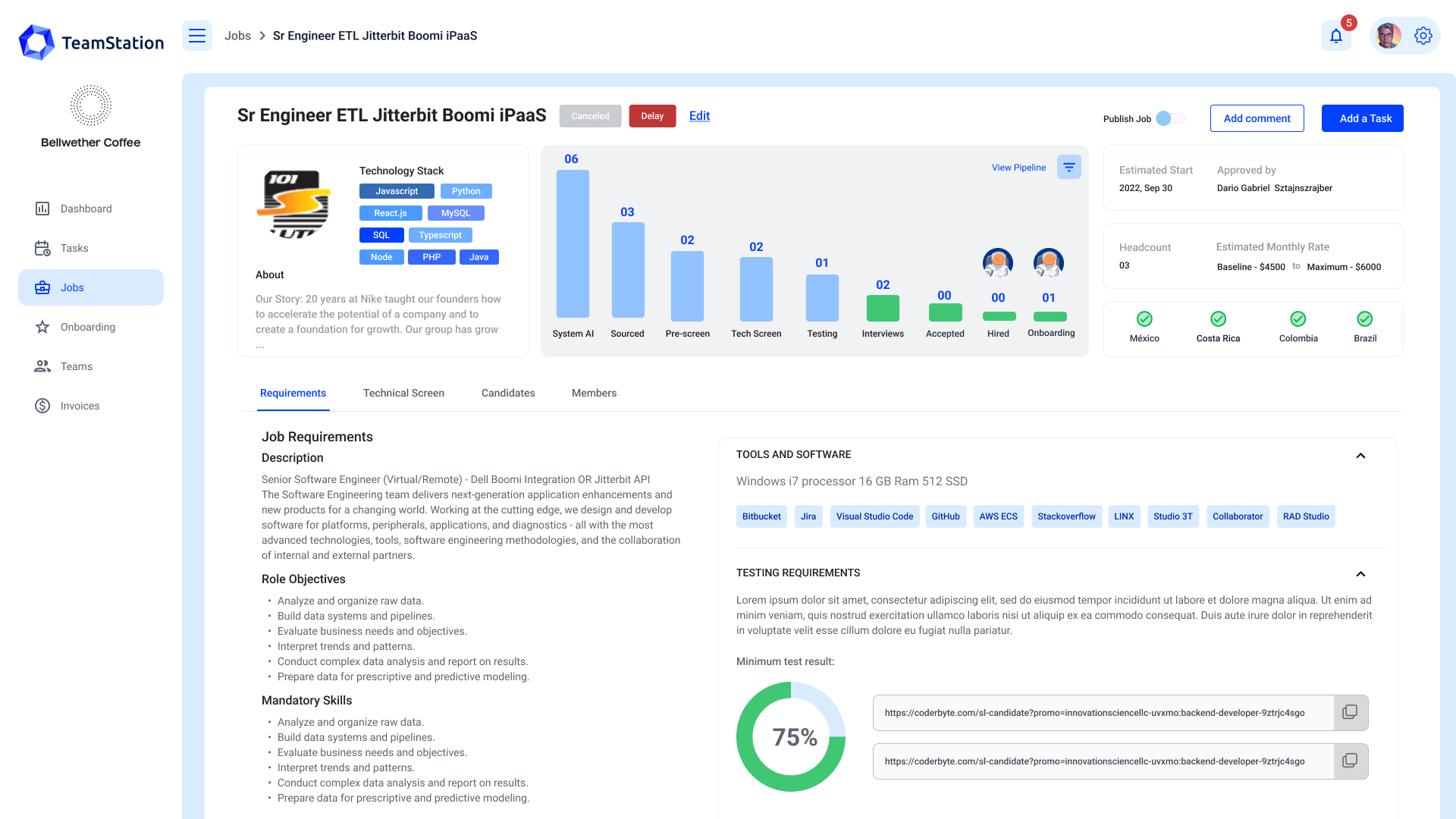Toggle Brazil country checkmark
The image size is (1456, 819).
(x=1364, y=319)
